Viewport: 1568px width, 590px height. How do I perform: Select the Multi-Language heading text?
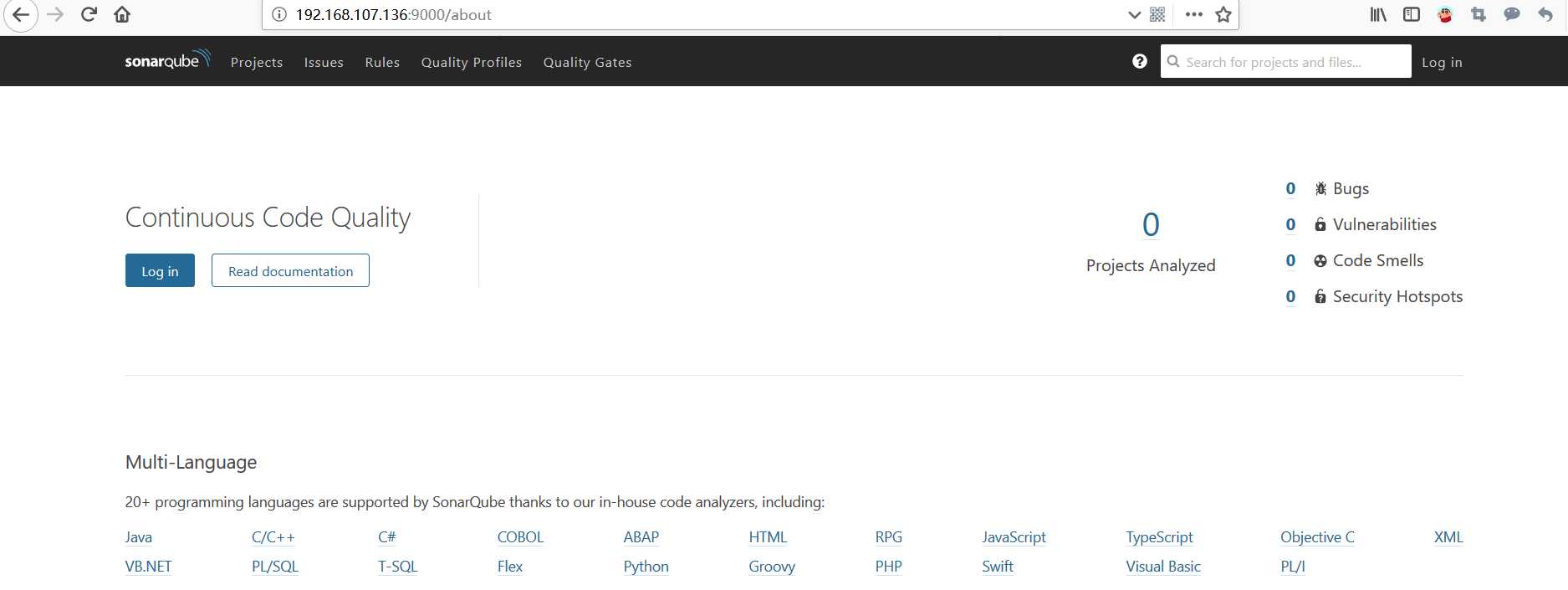click(x=192, y=462)
